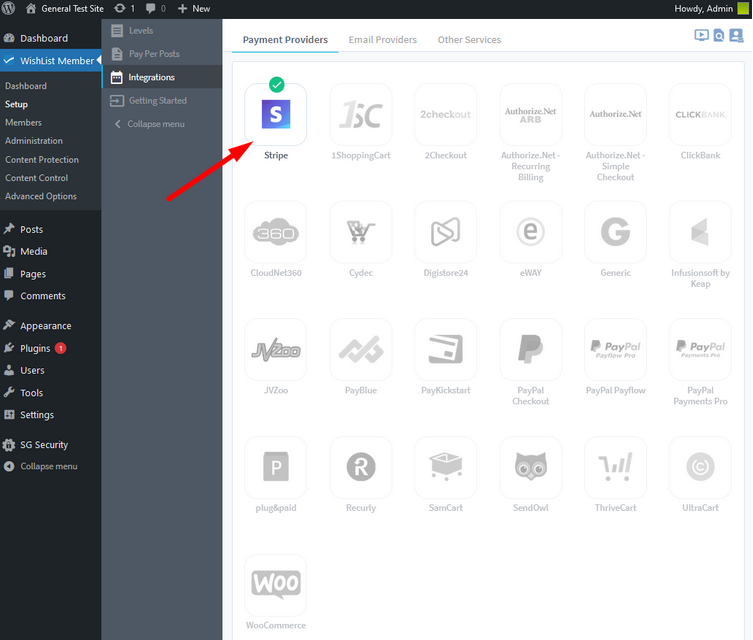Open the WordPress Dashboard menu

(x=50, y=38)
